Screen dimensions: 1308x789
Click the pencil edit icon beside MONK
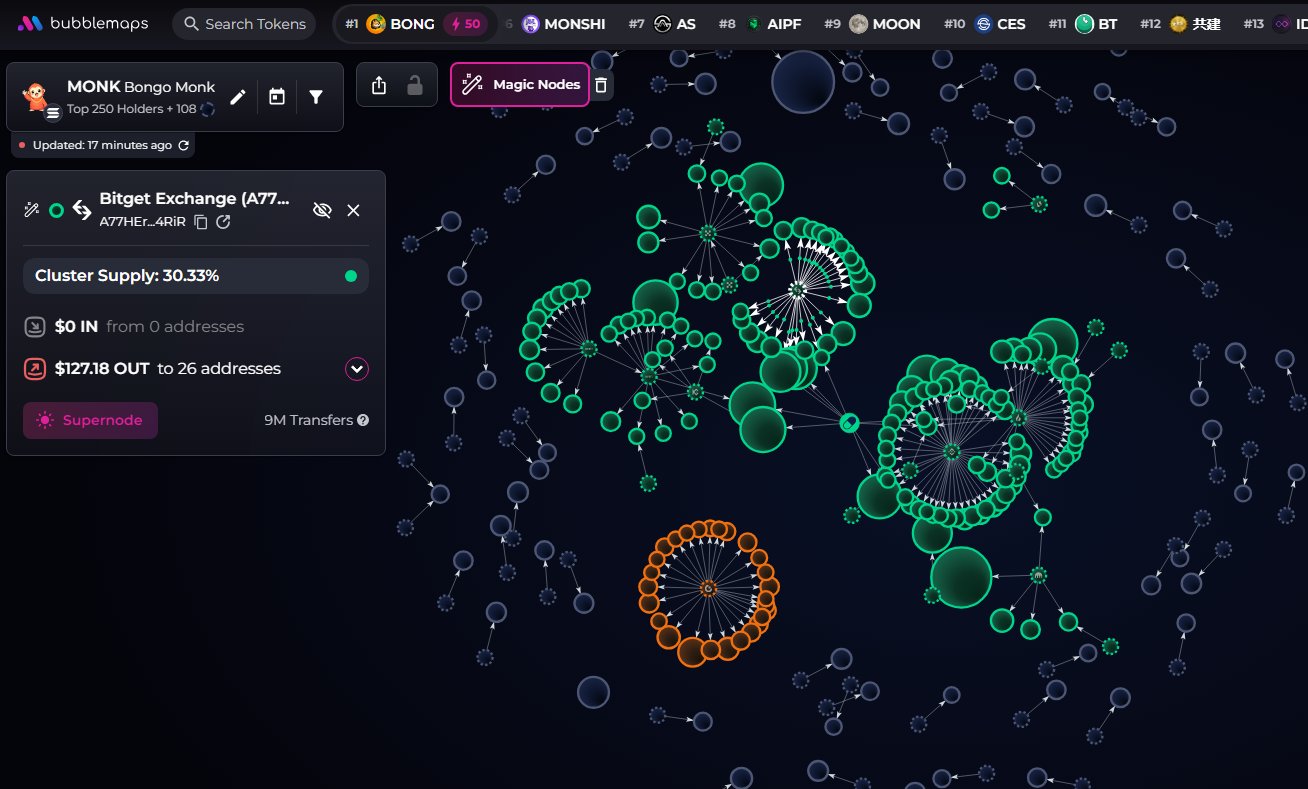tap(237, 97)
